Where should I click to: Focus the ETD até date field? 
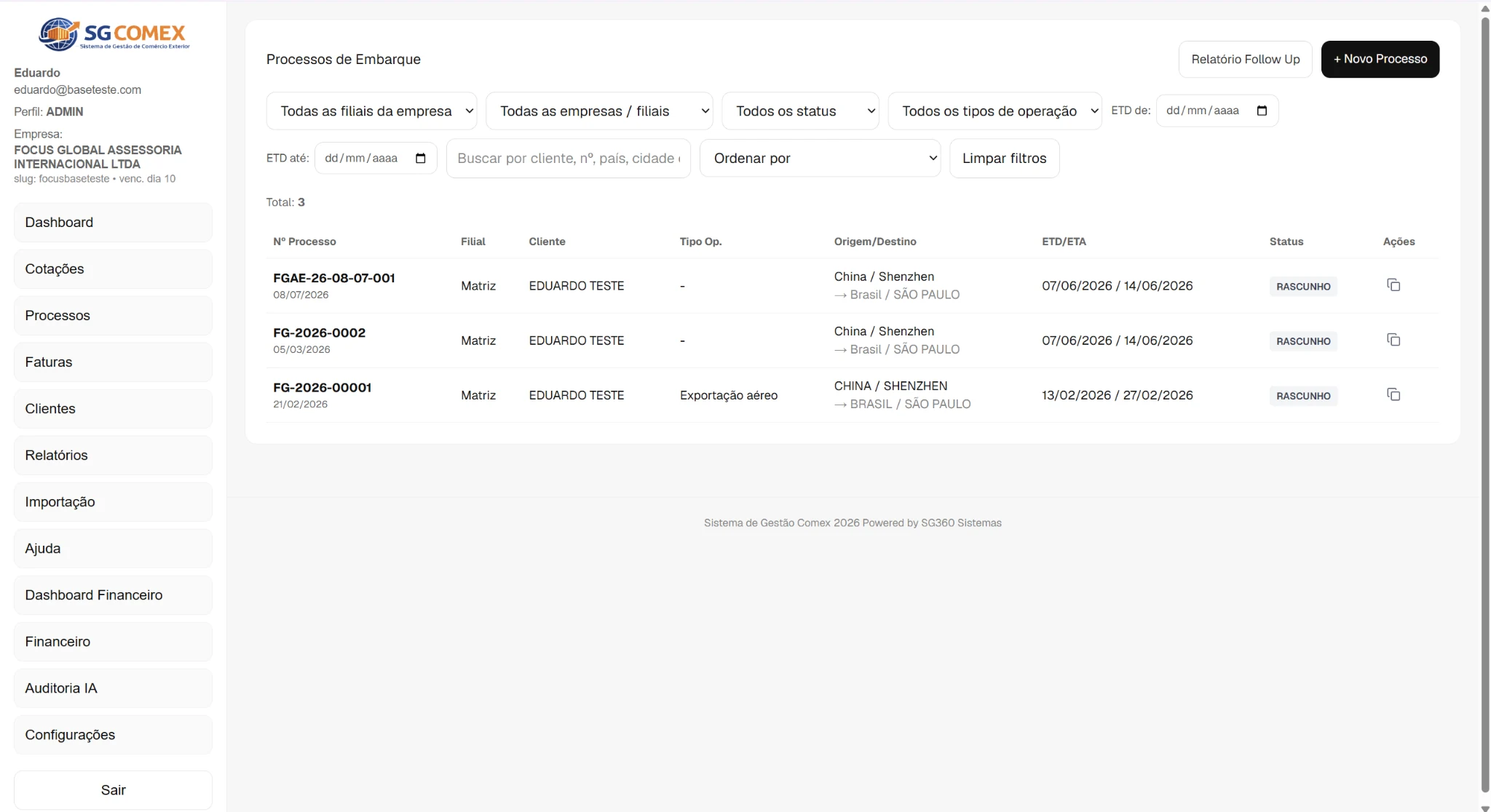tap(376, 158)
